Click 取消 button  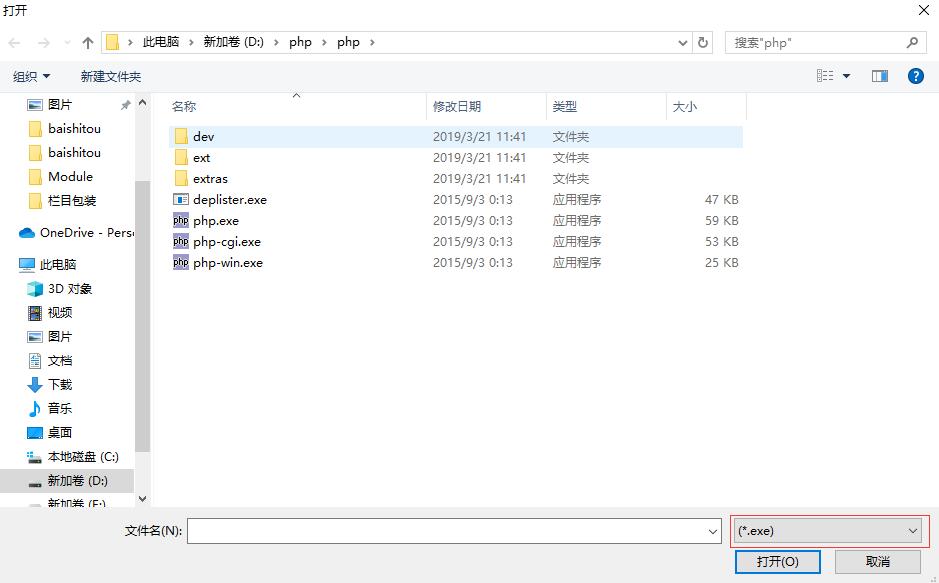pyautogui.click(x=878, y=561)
